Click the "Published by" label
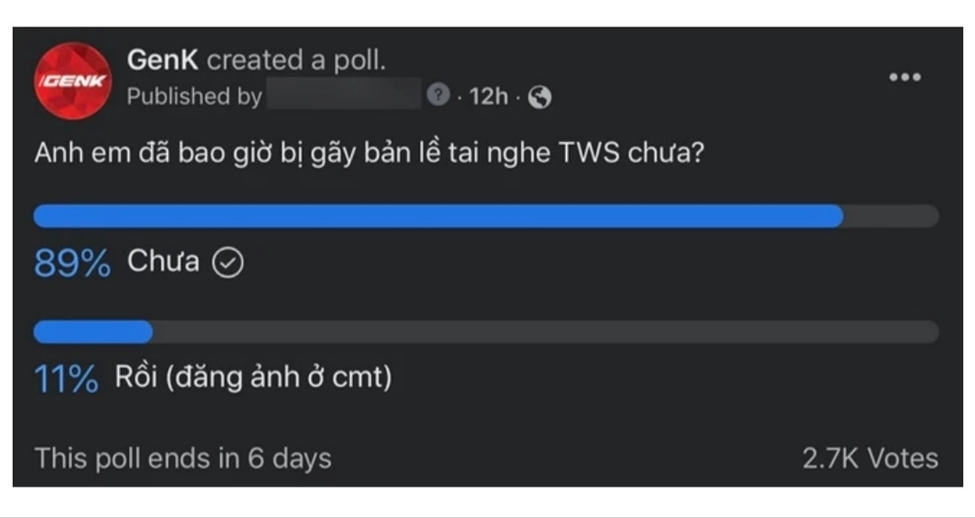 pos(194,96)
